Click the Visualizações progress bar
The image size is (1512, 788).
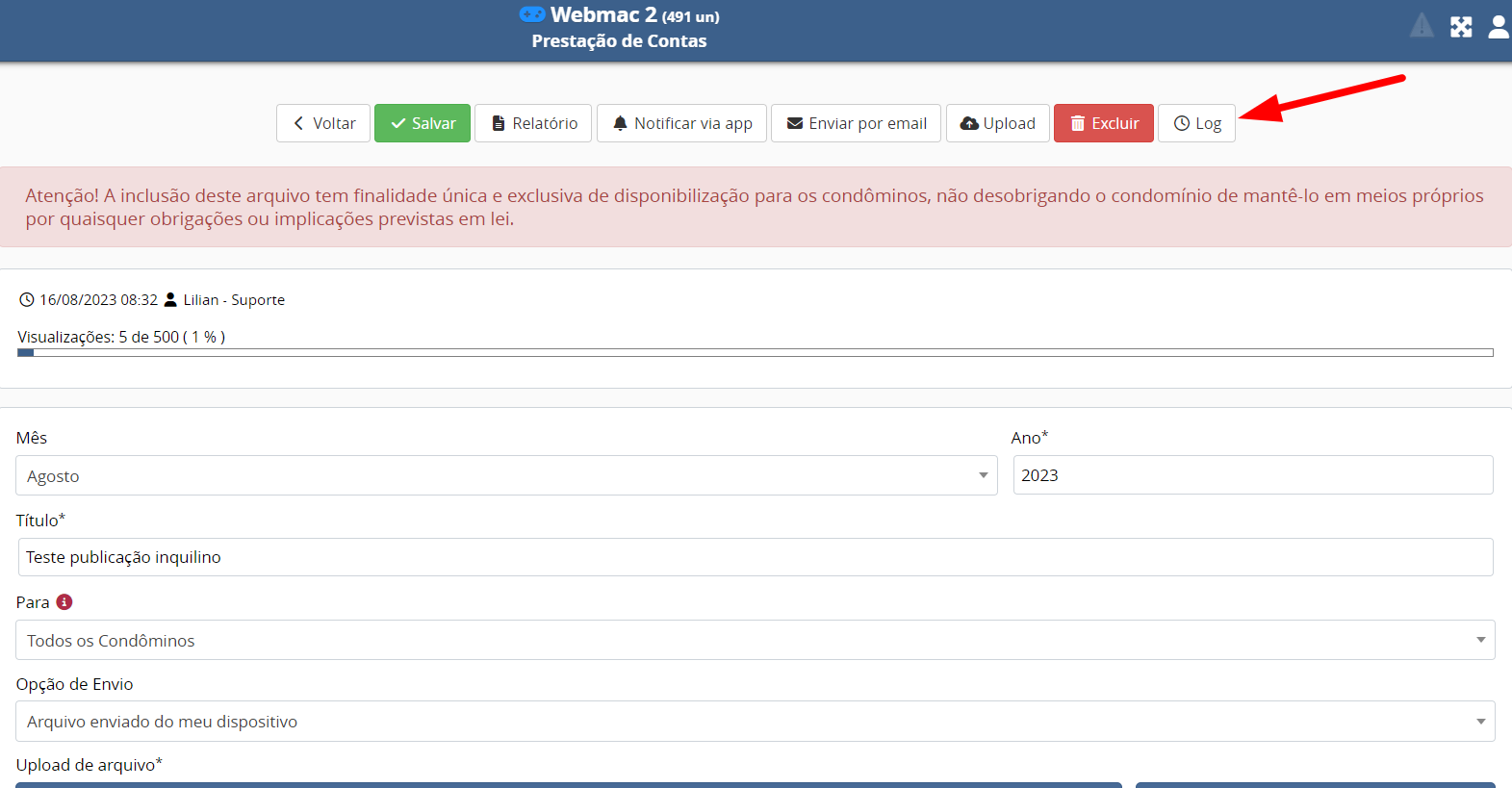tap(755, 353)
